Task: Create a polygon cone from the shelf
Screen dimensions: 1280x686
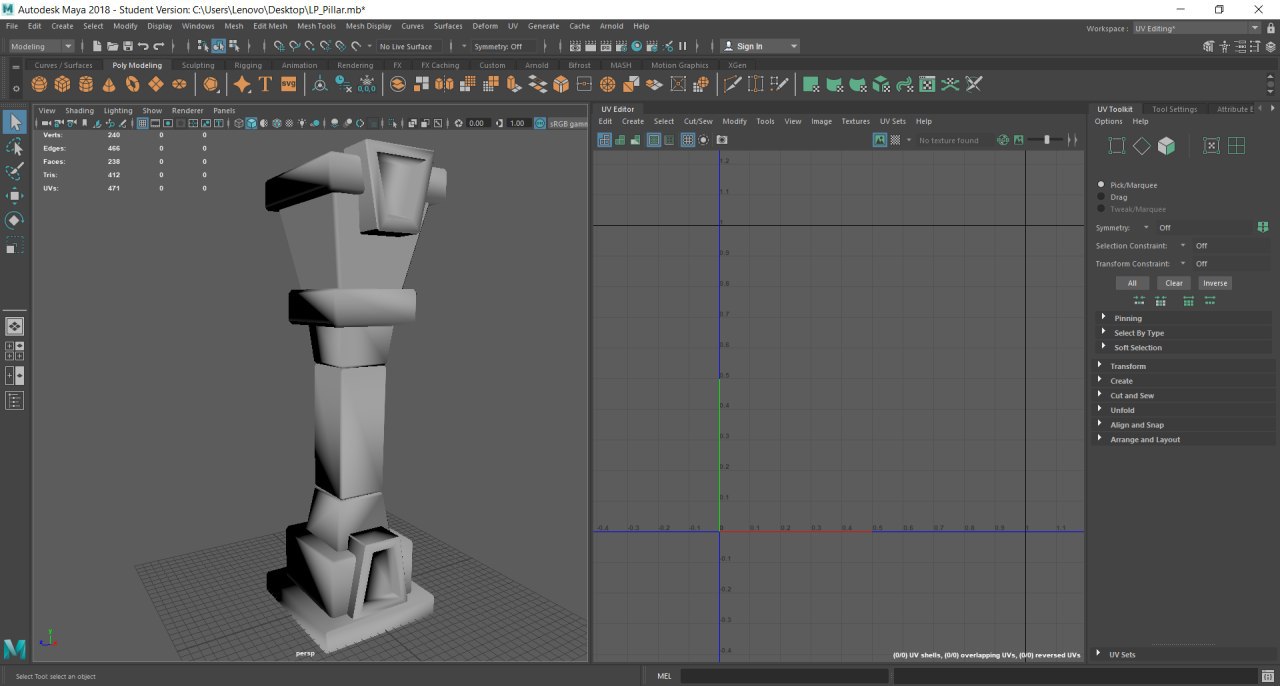Action: (x=109, y=84)
